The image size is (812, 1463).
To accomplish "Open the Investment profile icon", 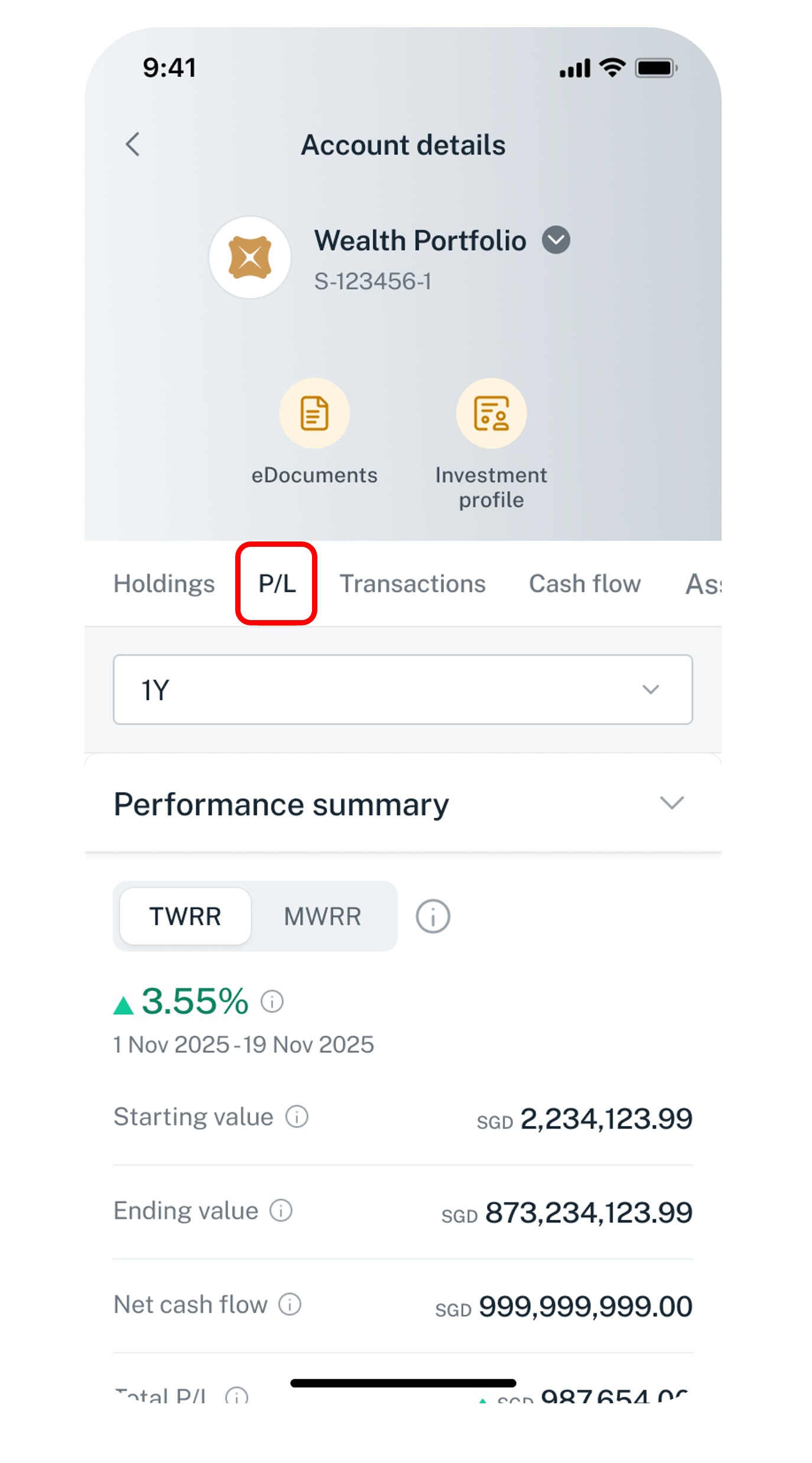I will point(491,413).
